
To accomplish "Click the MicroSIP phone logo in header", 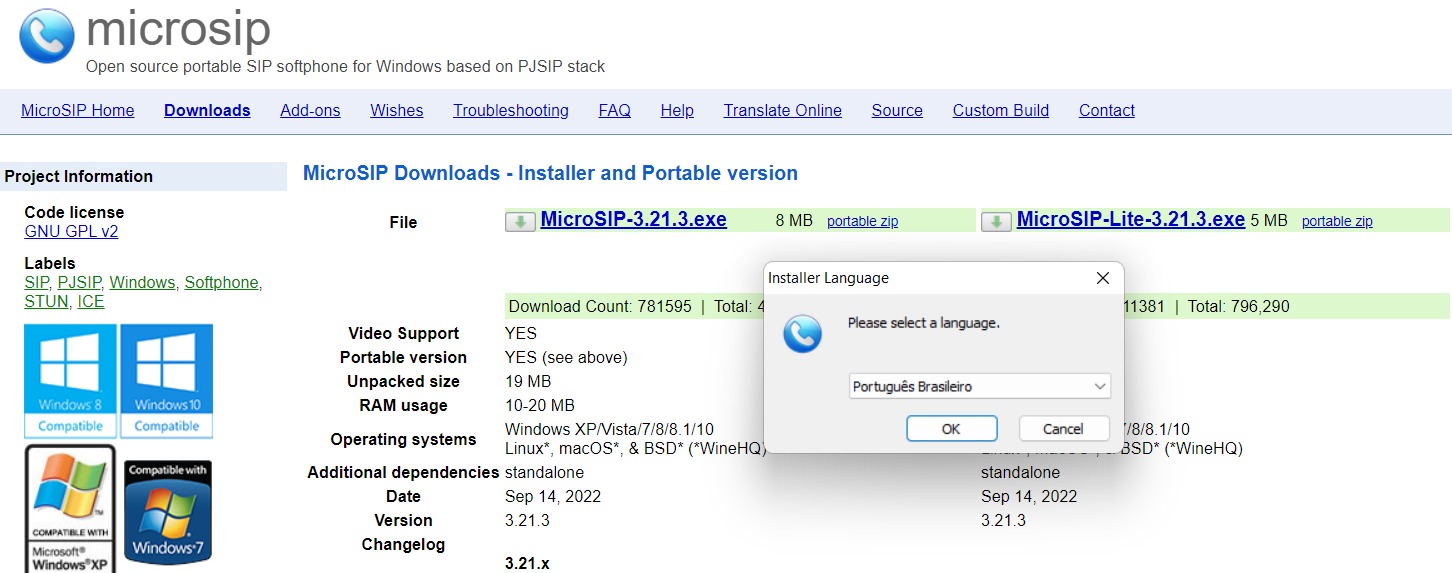I will click(47, 37).
